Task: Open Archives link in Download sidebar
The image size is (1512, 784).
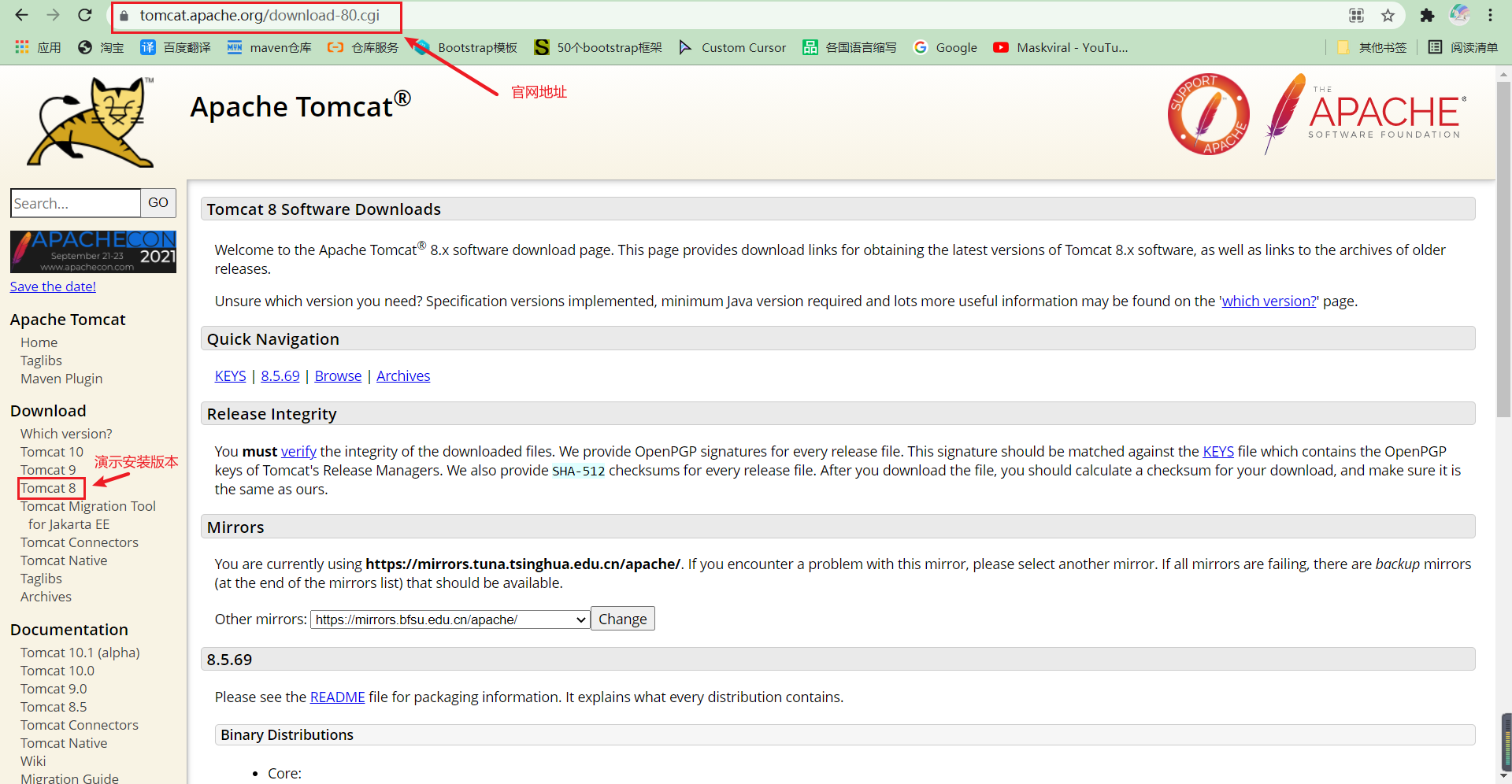Action: click(46, 597)
